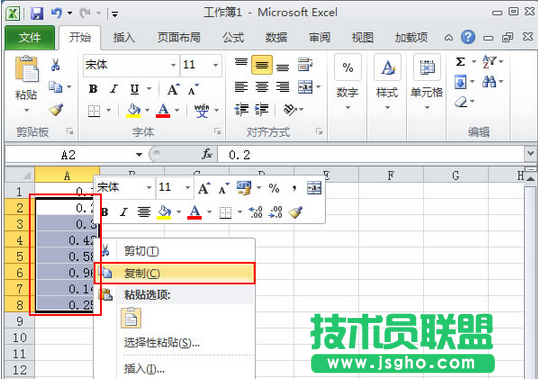Click decrease decimal icon in mini toolbar
538x379 pixels.
[276, 212]
